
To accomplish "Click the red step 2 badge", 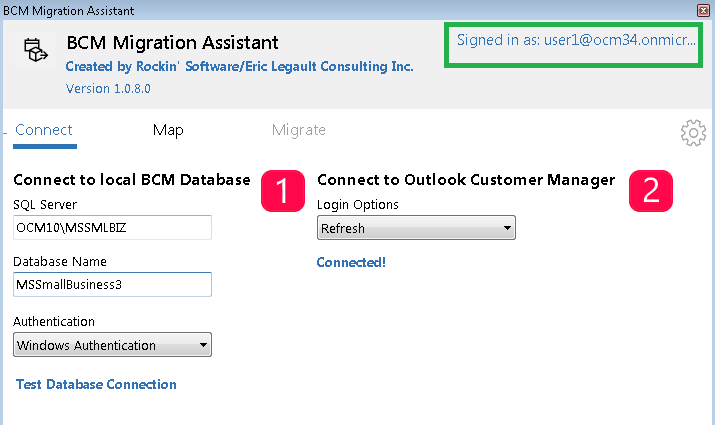I will pos(650,191).
